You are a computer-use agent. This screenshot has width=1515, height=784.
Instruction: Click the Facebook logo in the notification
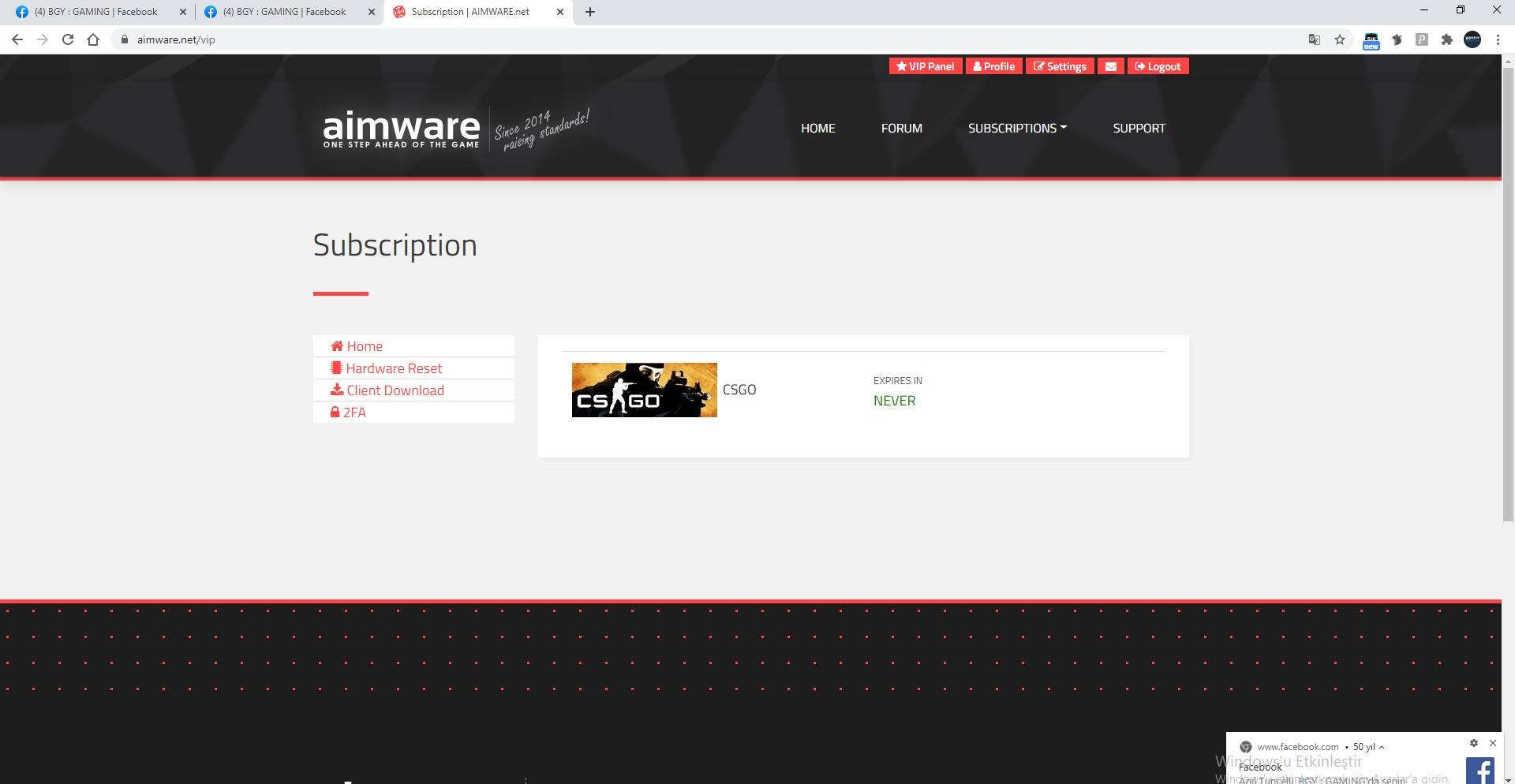pyautogui.click(x=1480, y=771)
